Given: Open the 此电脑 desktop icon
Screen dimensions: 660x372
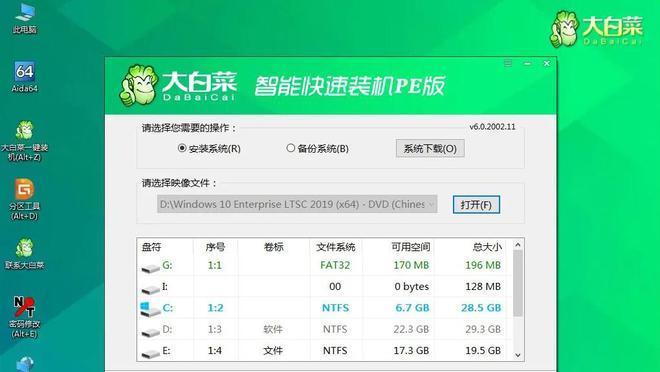Looking at the screenshot, I should [x=24, y=18].
